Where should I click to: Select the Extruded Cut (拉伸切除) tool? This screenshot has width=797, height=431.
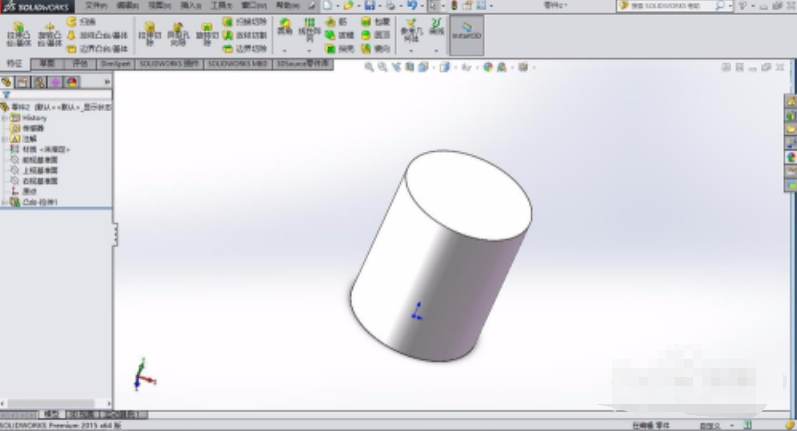(x=149, y=35)
